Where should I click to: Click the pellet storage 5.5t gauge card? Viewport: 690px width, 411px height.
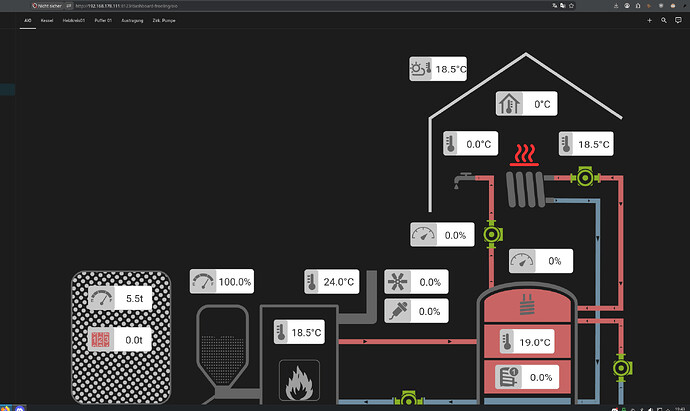(x=120, y=298)
